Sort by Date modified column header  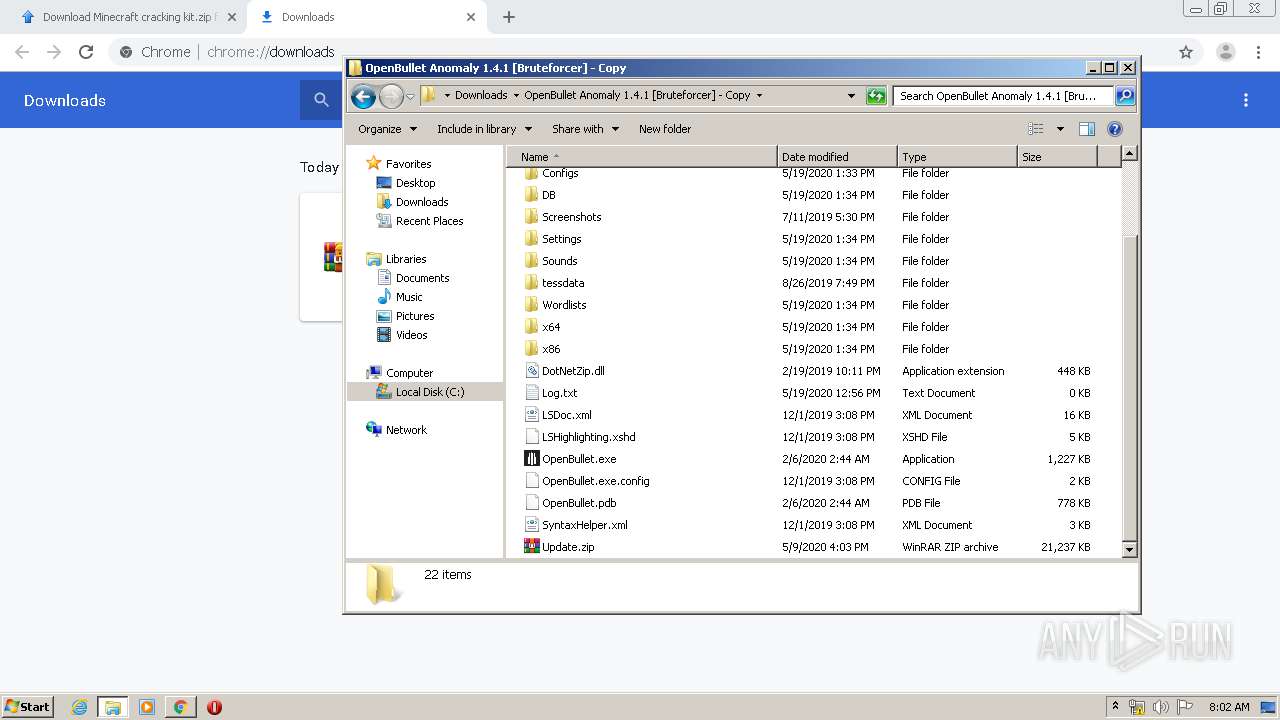(837, 157)
